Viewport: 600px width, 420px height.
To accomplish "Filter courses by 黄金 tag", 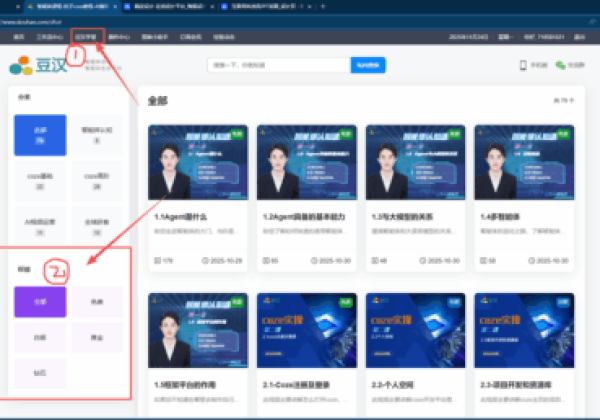I will [97, 337].
